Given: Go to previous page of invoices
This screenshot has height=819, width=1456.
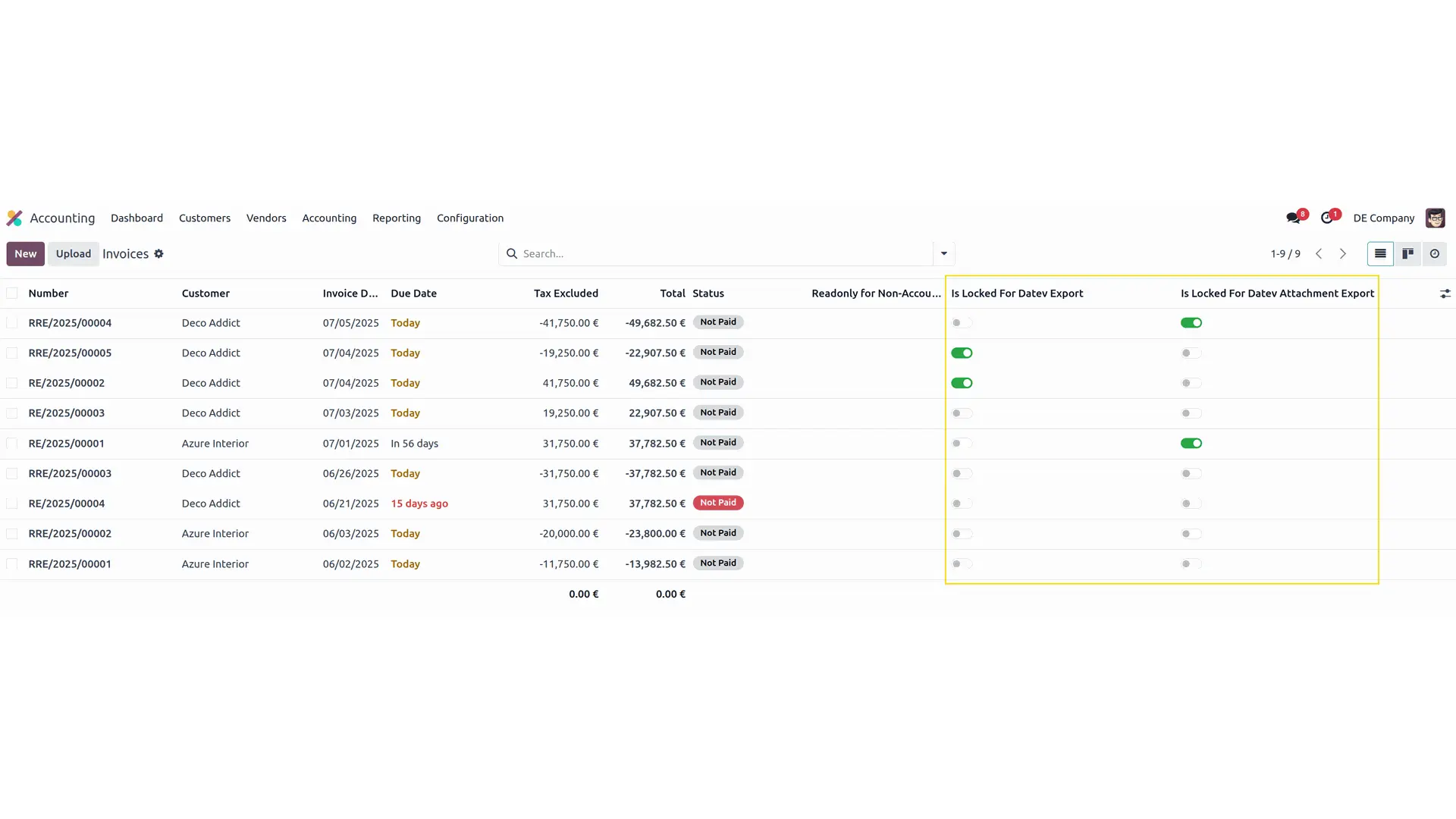Looking at the screenshot, I should (x=1319, y=253).
